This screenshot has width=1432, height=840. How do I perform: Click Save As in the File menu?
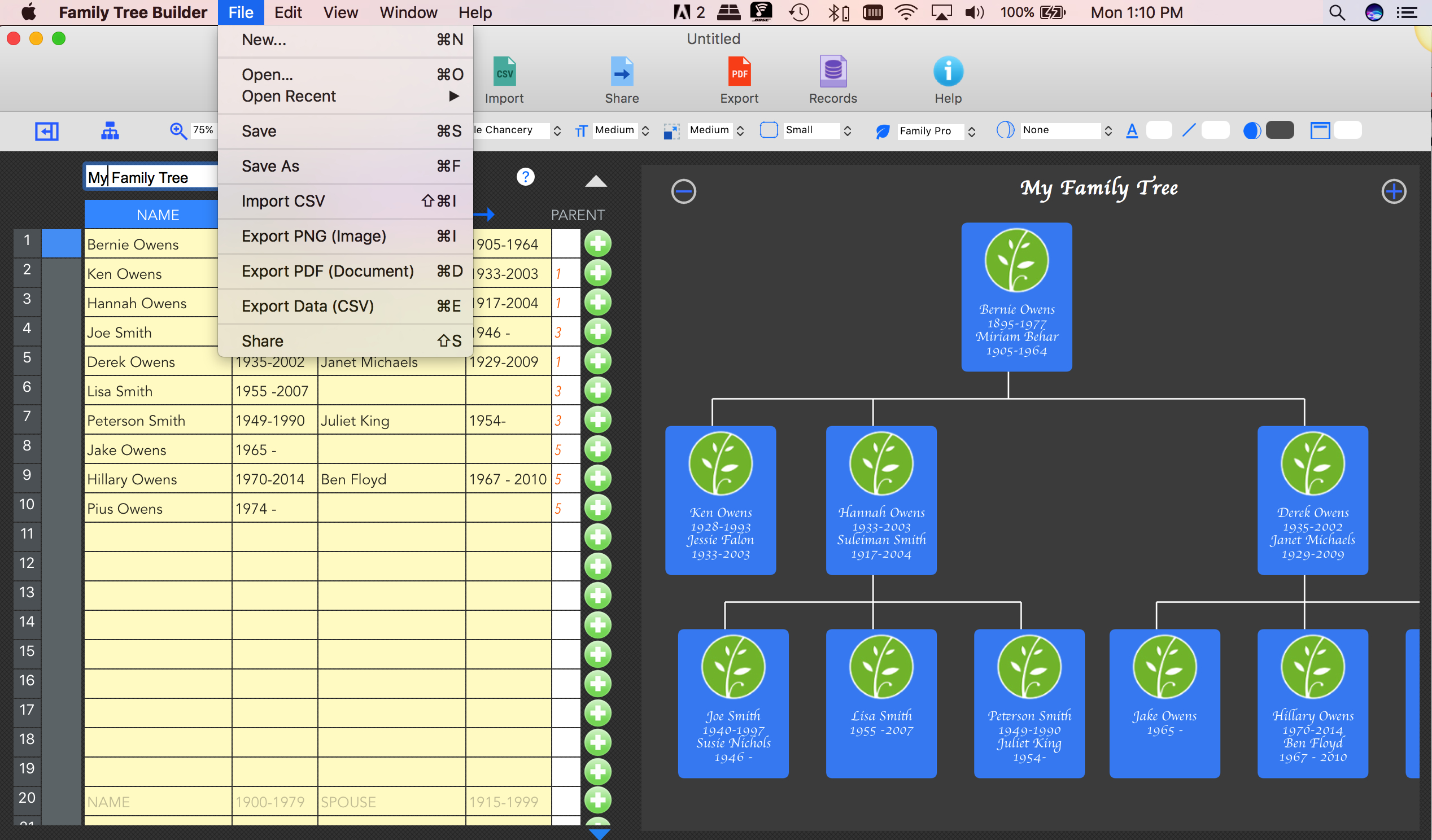pos(271,166)
